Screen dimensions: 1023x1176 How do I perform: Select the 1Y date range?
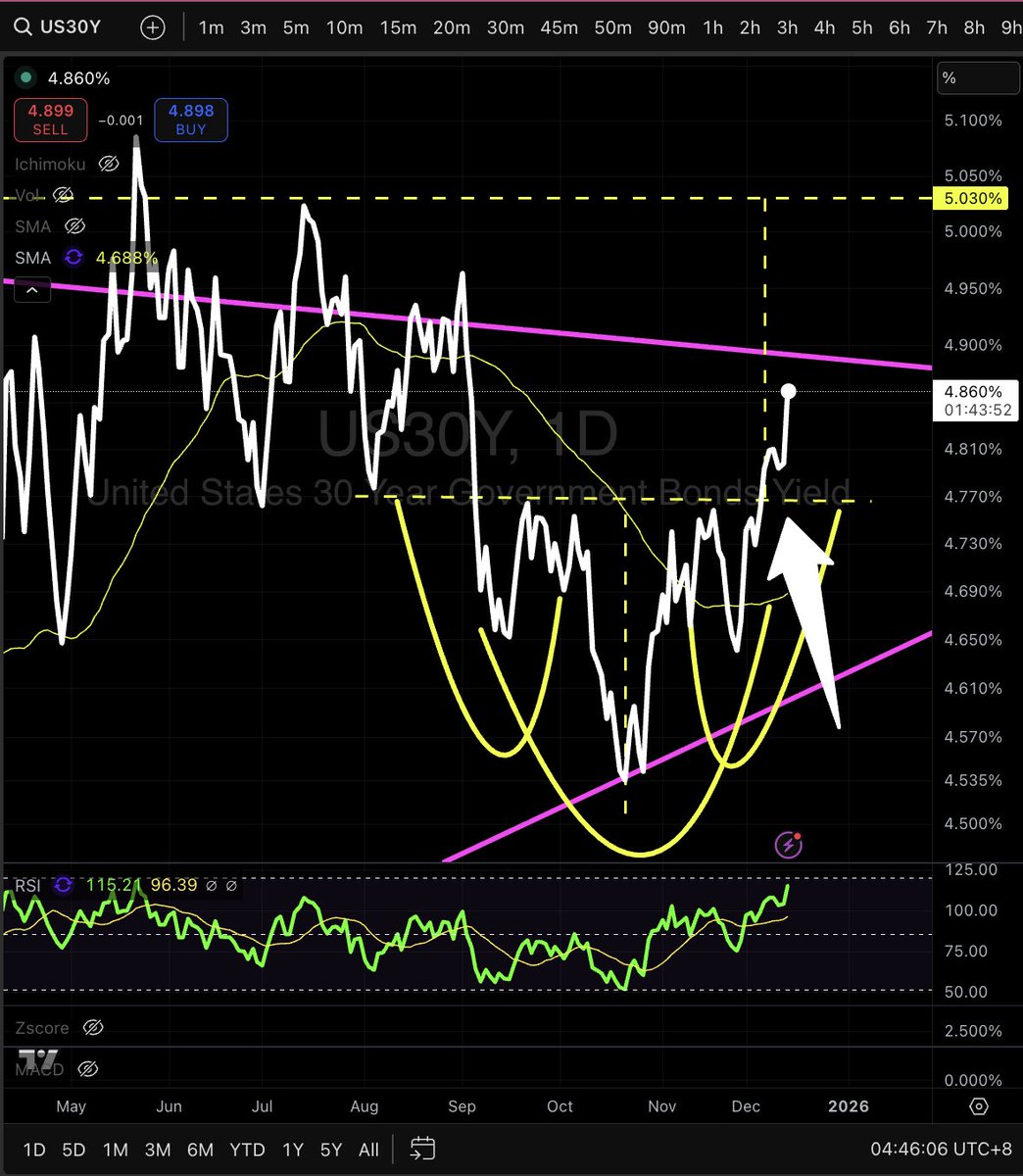[x=292, y=1150]
